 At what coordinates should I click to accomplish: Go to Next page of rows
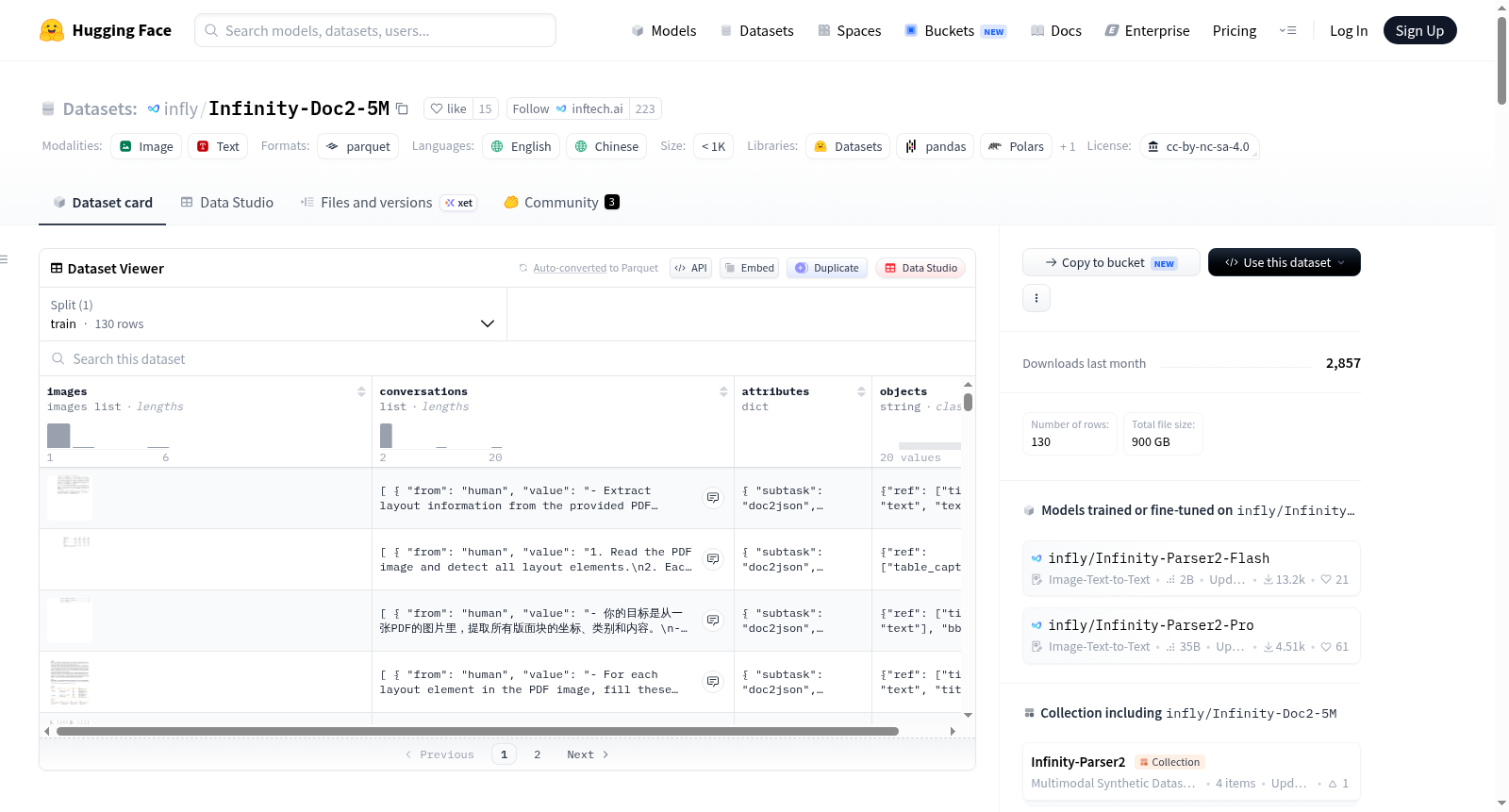588,754
